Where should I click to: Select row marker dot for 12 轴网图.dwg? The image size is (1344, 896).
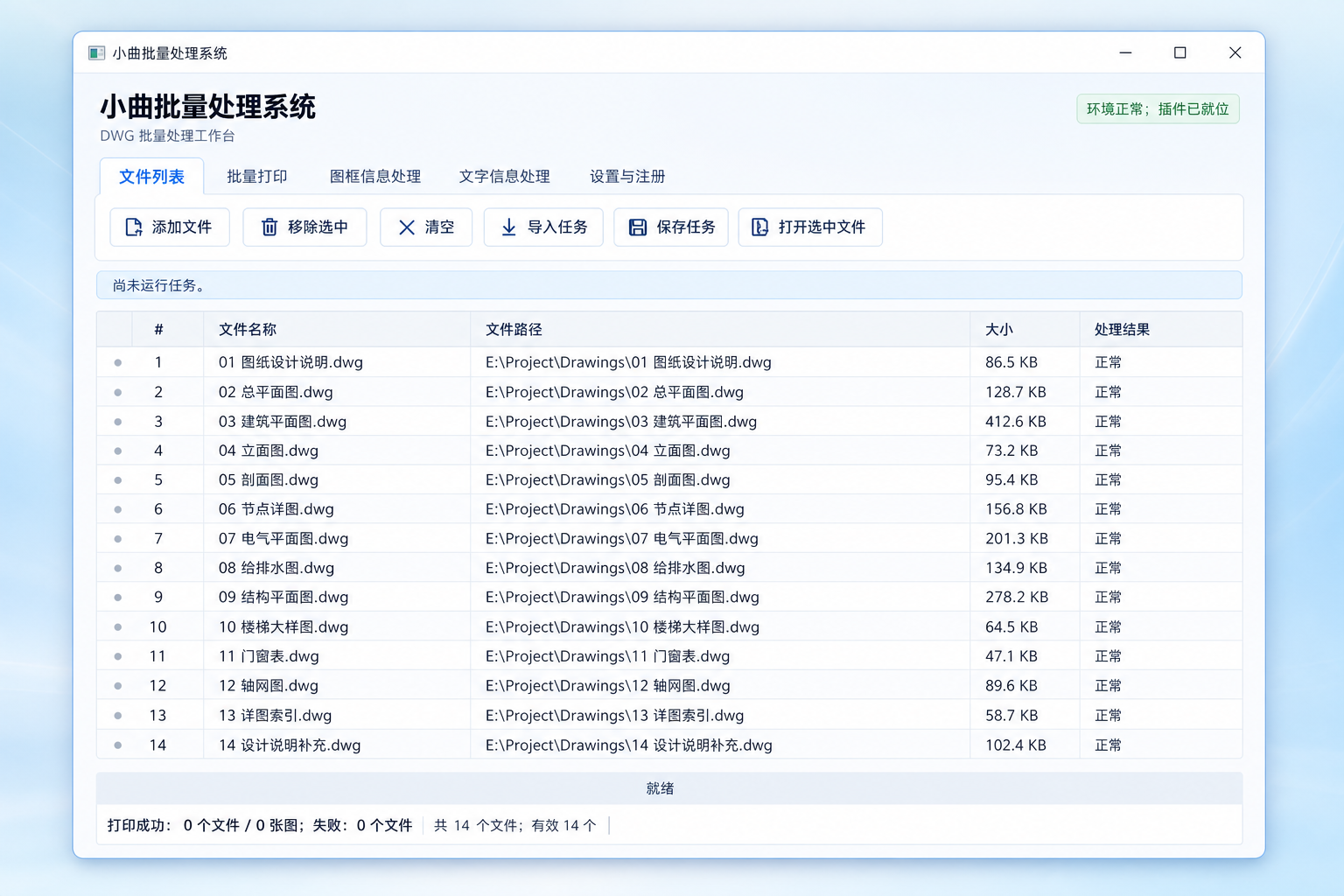(x=118, y=686)
